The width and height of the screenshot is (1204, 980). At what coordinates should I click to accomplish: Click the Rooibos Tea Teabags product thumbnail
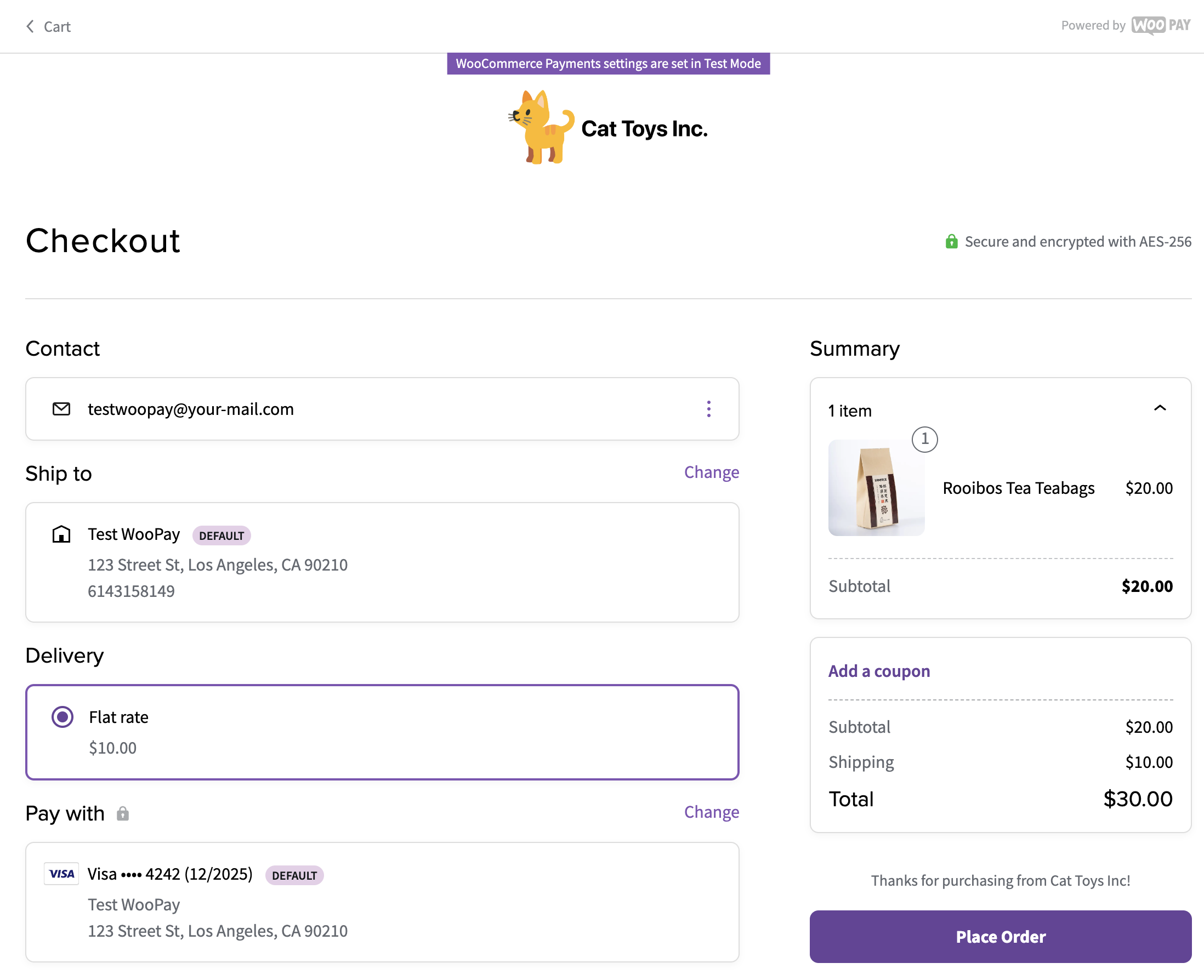point(876,488)
